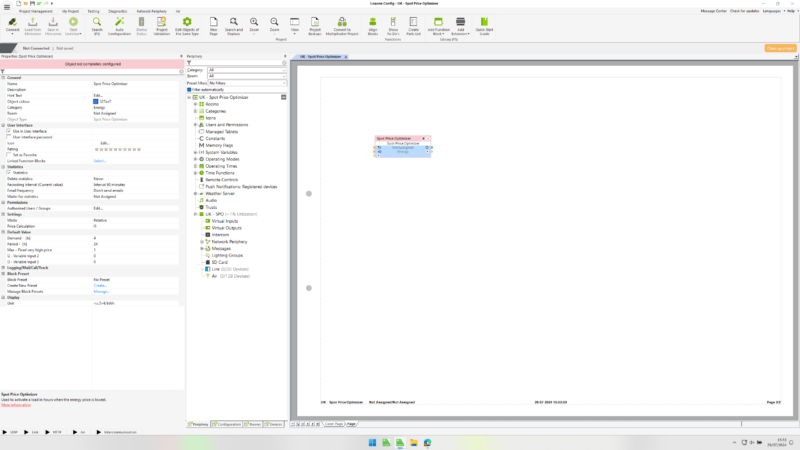The image size is (800, 450).
Task: Click the Align Blocks icon
Action: click(x=372, y=24)
